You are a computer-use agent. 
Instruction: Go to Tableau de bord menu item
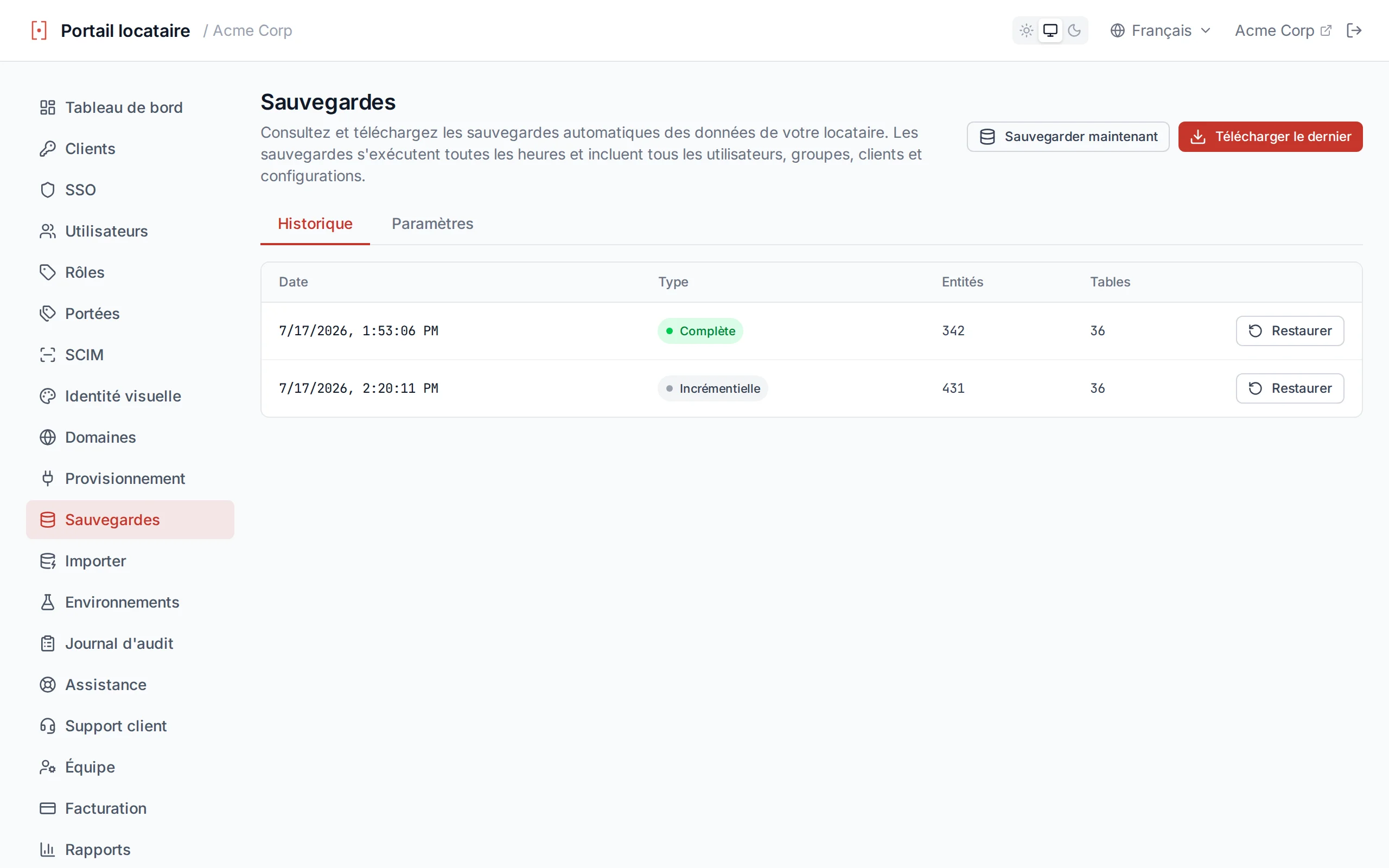[x=130, y=107]
